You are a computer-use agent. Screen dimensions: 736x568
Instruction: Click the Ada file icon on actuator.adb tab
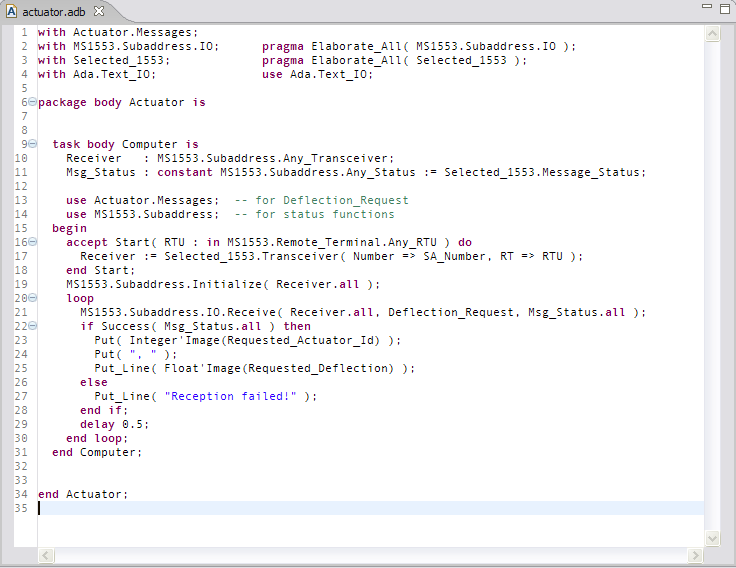[x=11, y=11]
